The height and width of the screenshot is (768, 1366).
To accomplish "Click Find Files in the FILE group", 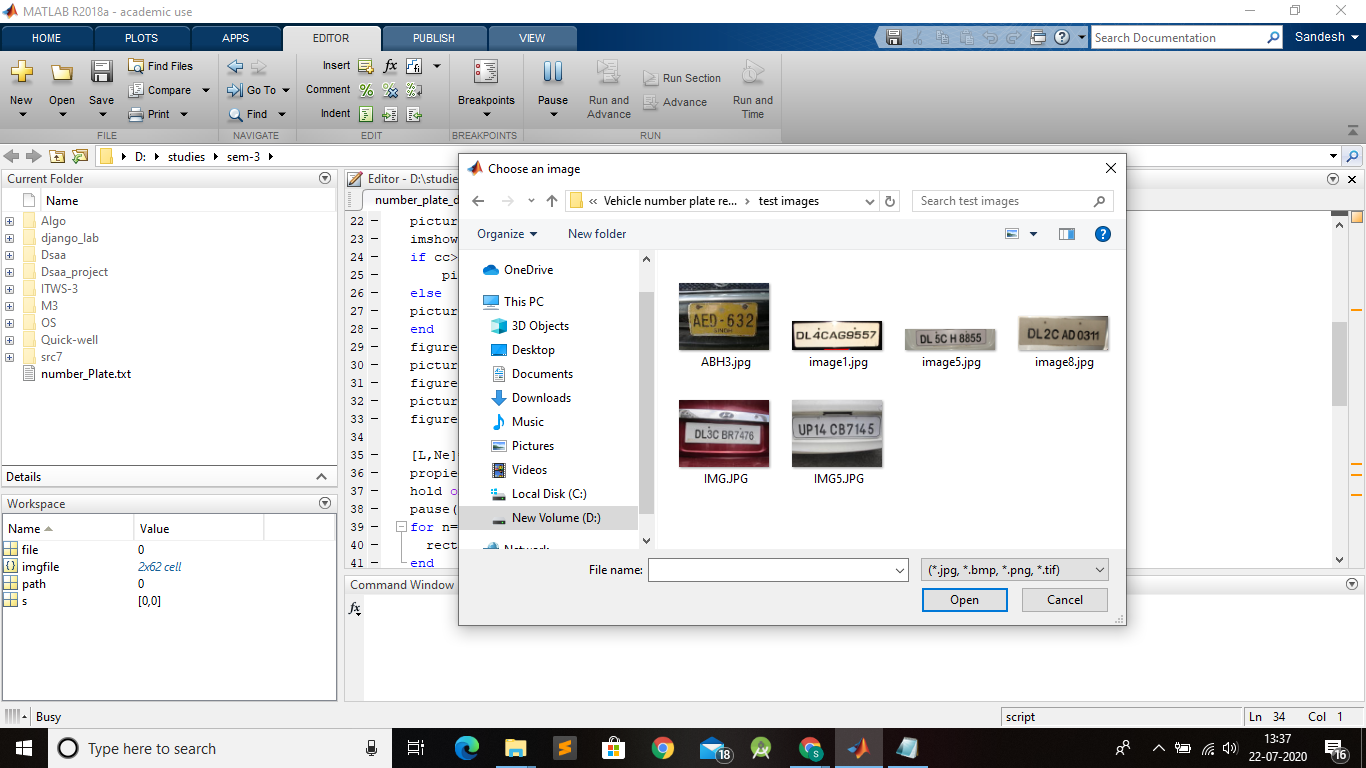I will click(160, 66).
